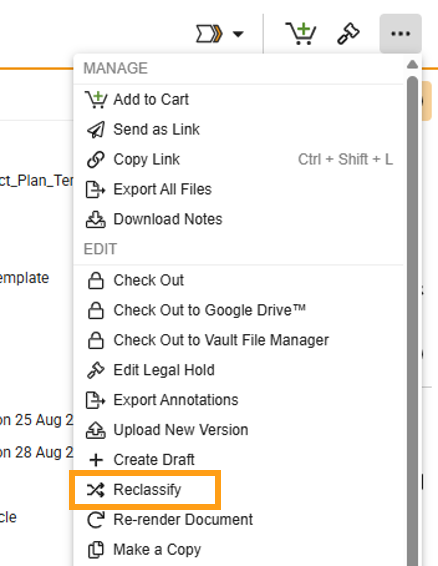Click the Re-render Document circular arrow icon

(96, 520)
